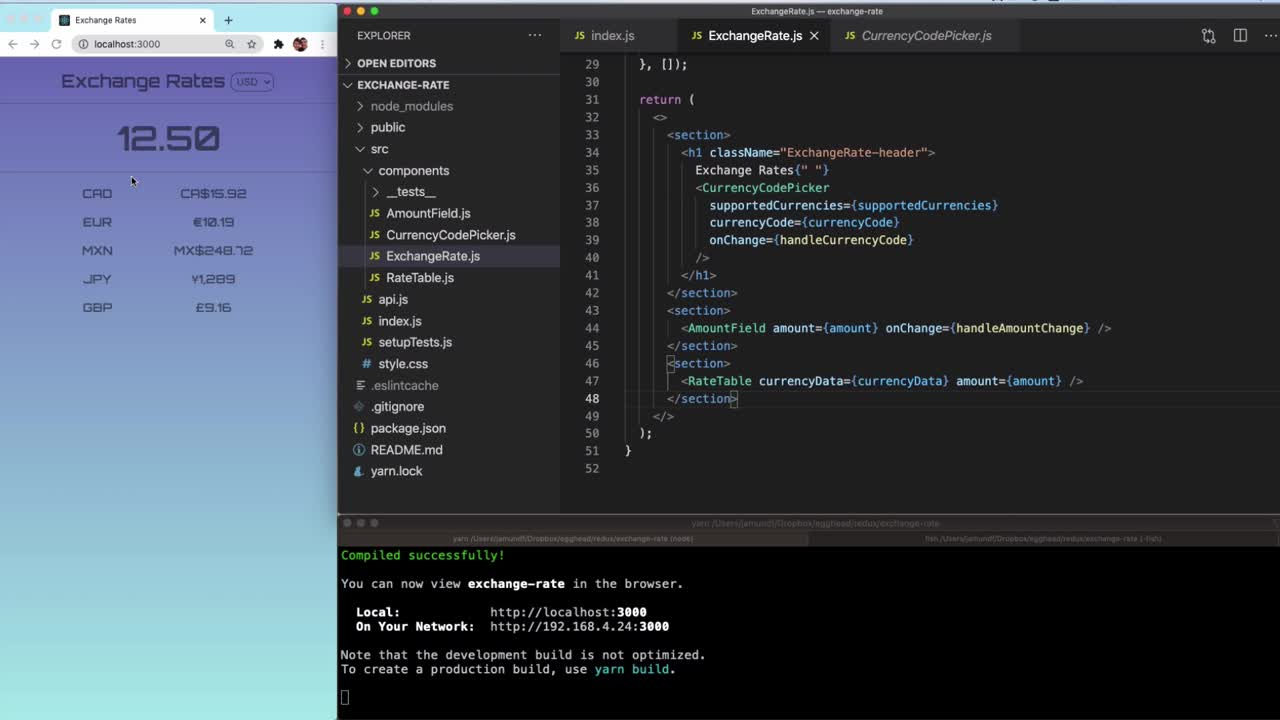Click the localhost:3000 address bar
Image resolution: width=1280 pixels, height=720 pixels.
(150, 44)
